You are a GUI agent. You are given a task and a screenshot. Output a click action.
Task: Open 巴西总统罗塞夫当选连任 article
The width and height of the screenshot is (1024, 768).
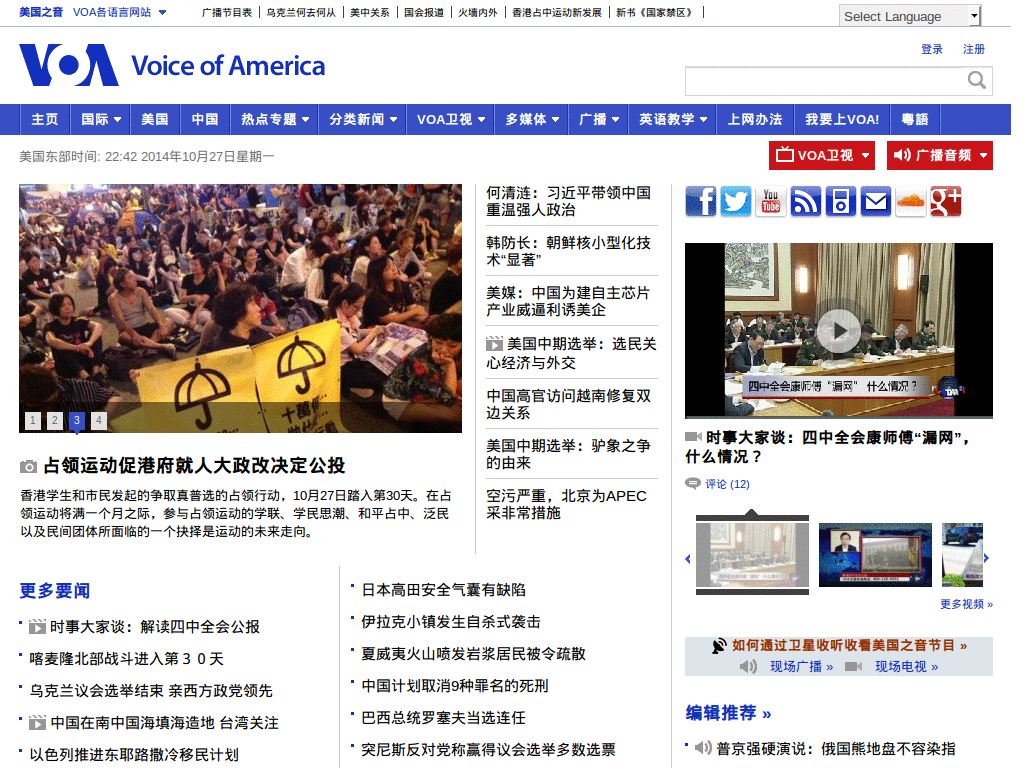point(443,718)
